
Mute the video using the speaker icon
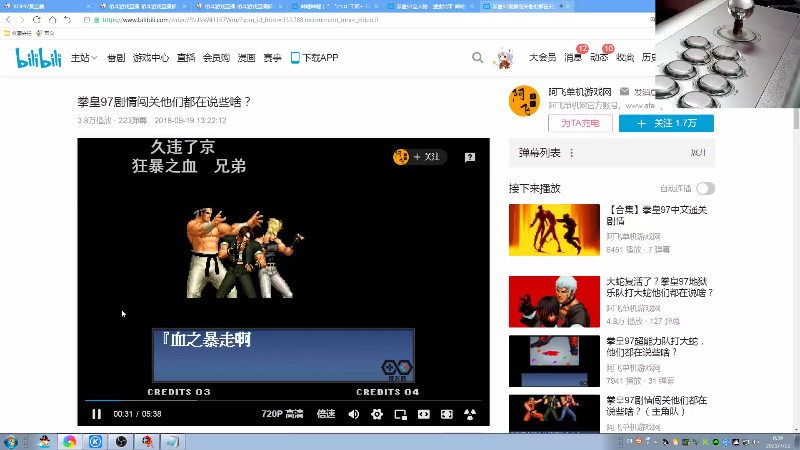pos(353,414)
